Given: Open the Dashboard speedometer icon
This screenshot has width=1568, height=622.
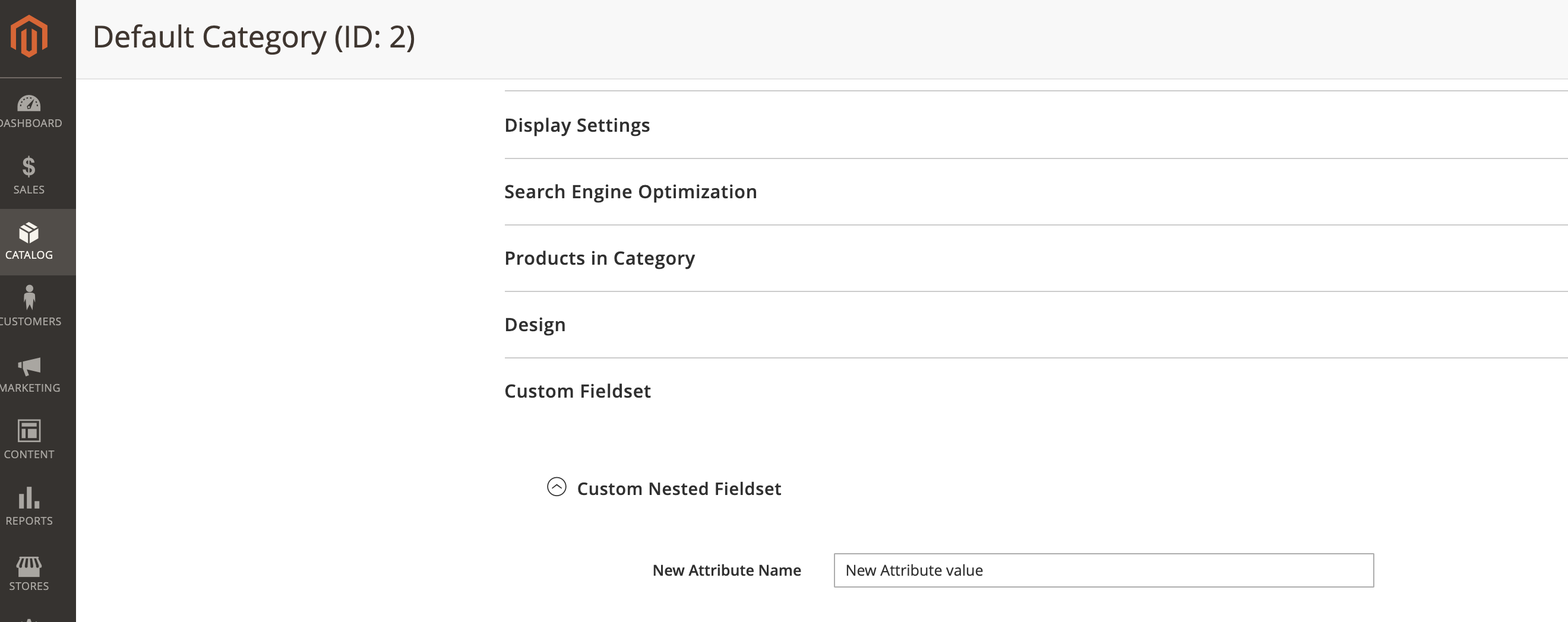Looking at the screenshot, I should 29,104.
